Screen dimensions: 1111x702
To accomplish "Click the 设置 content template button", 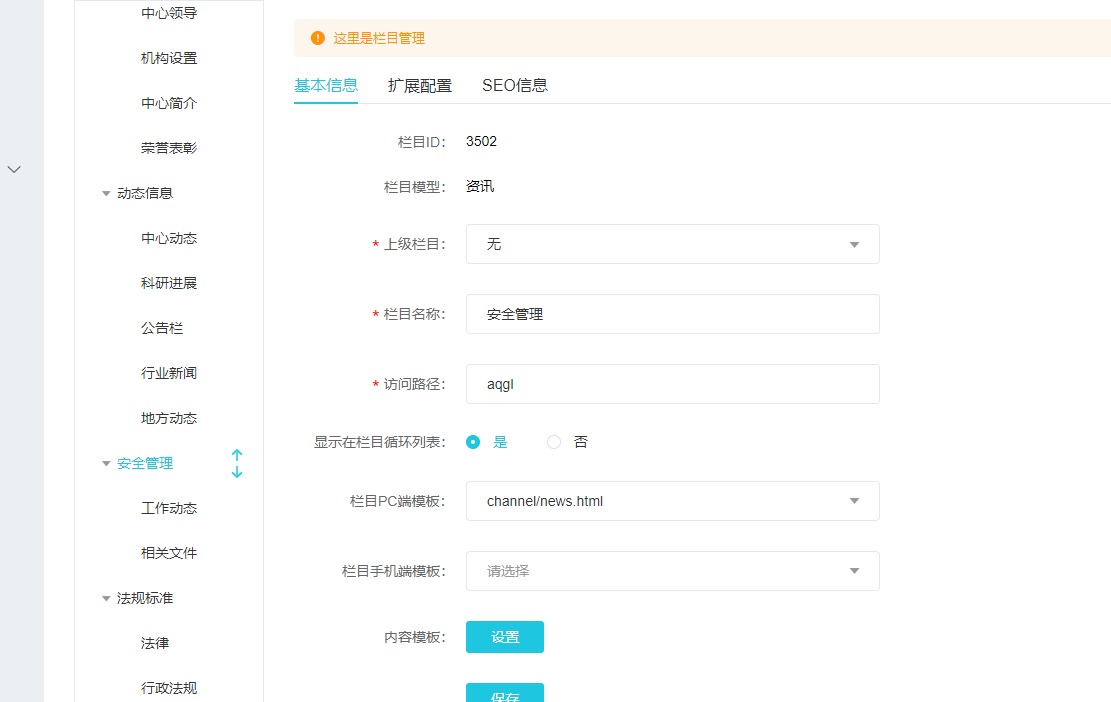I will (x=505, y=637).
